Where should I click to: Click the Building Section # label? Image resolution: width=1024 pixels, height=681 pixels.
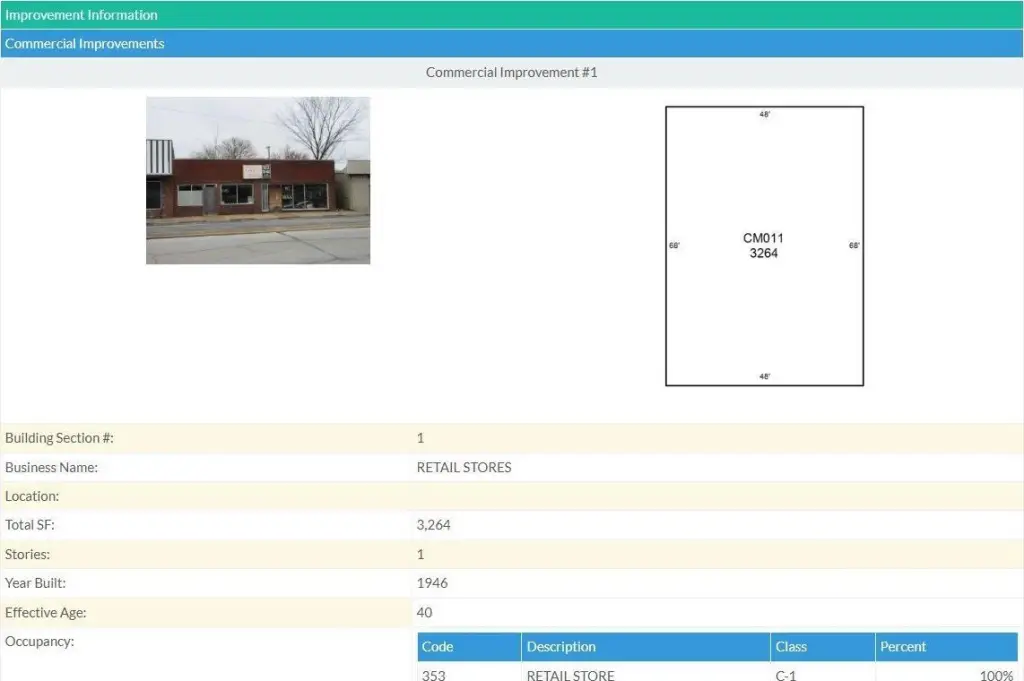pos(66,438)
